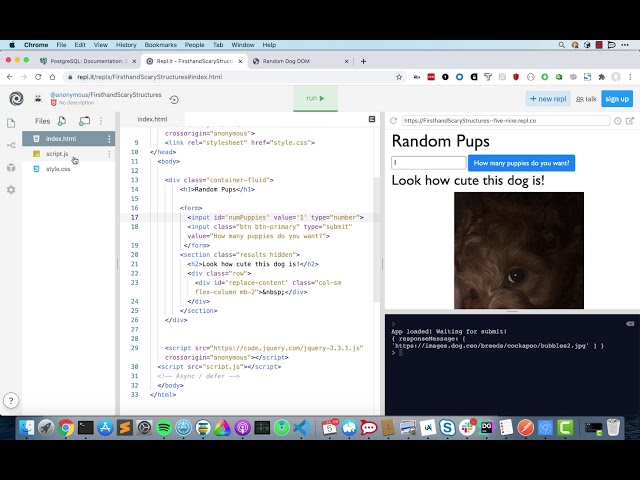This screenshot has height=480, width=640.
Task: Click the run button
Action: (316, 98)
